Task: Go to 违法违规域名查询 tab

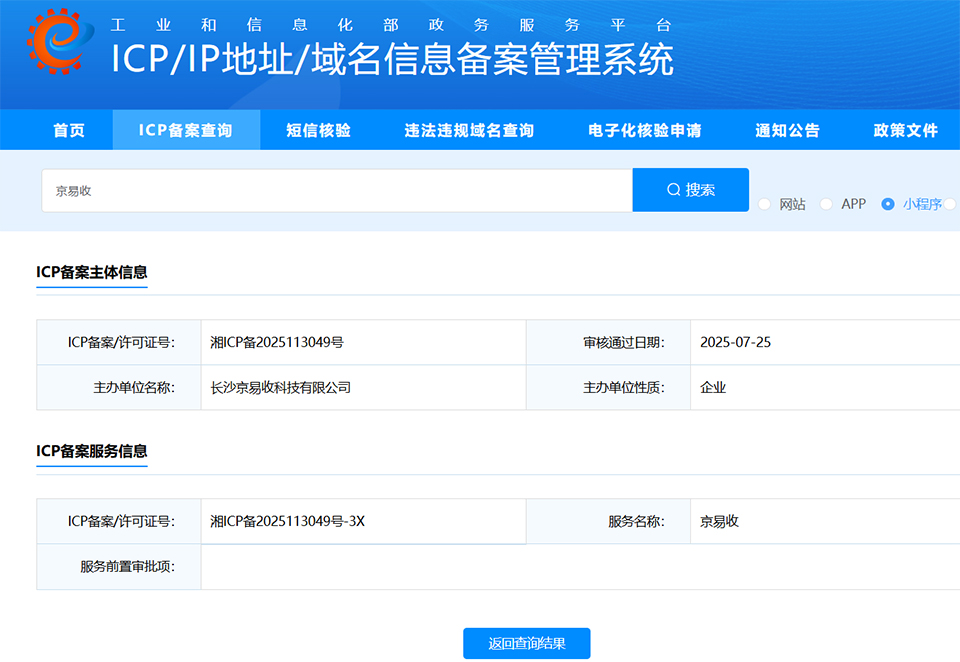Action: tap(470, 130)
